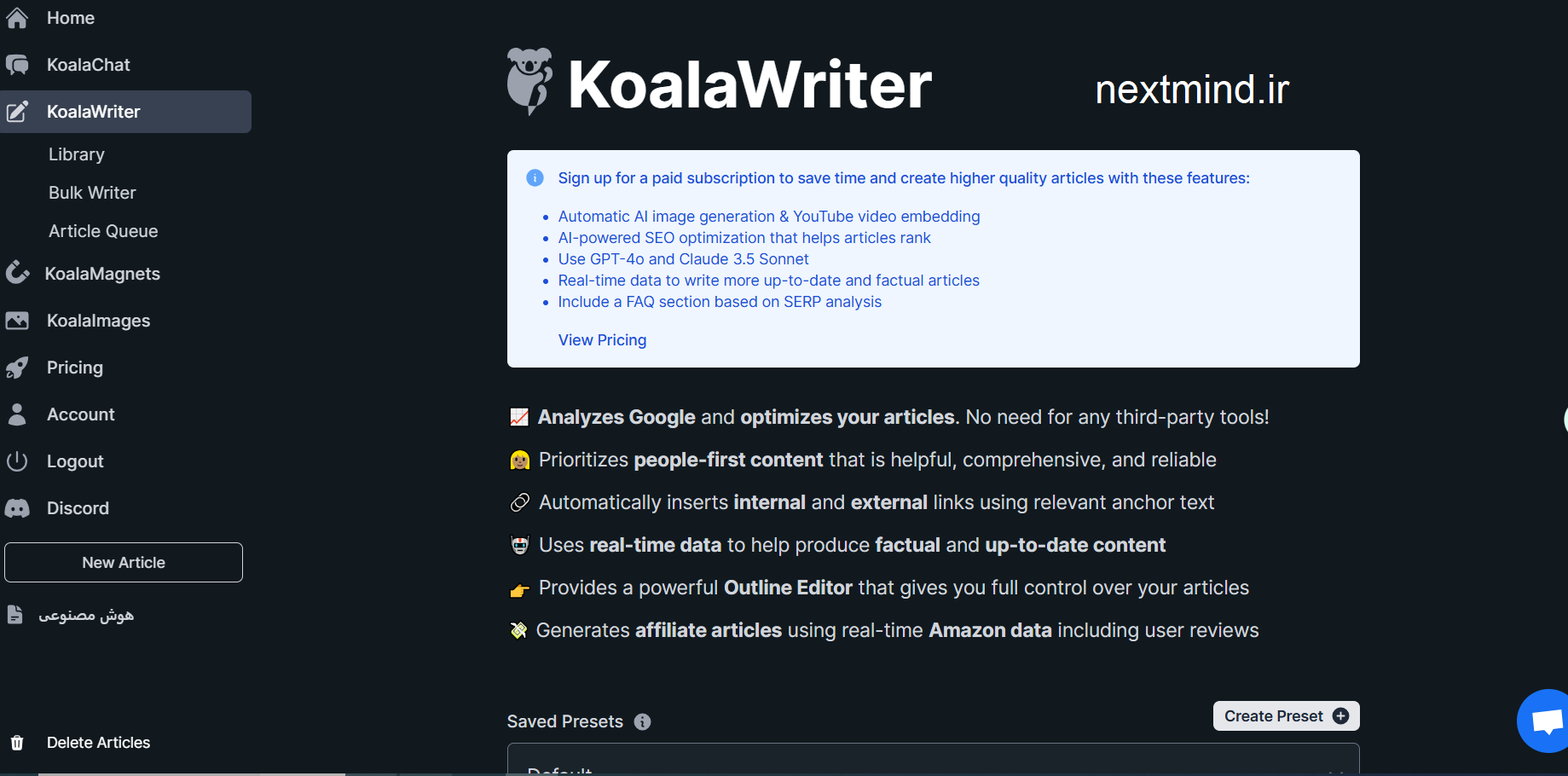The image size is (1568, 776).
Task: Click the KoalaImages picture icon
Action: coord(17,321)
